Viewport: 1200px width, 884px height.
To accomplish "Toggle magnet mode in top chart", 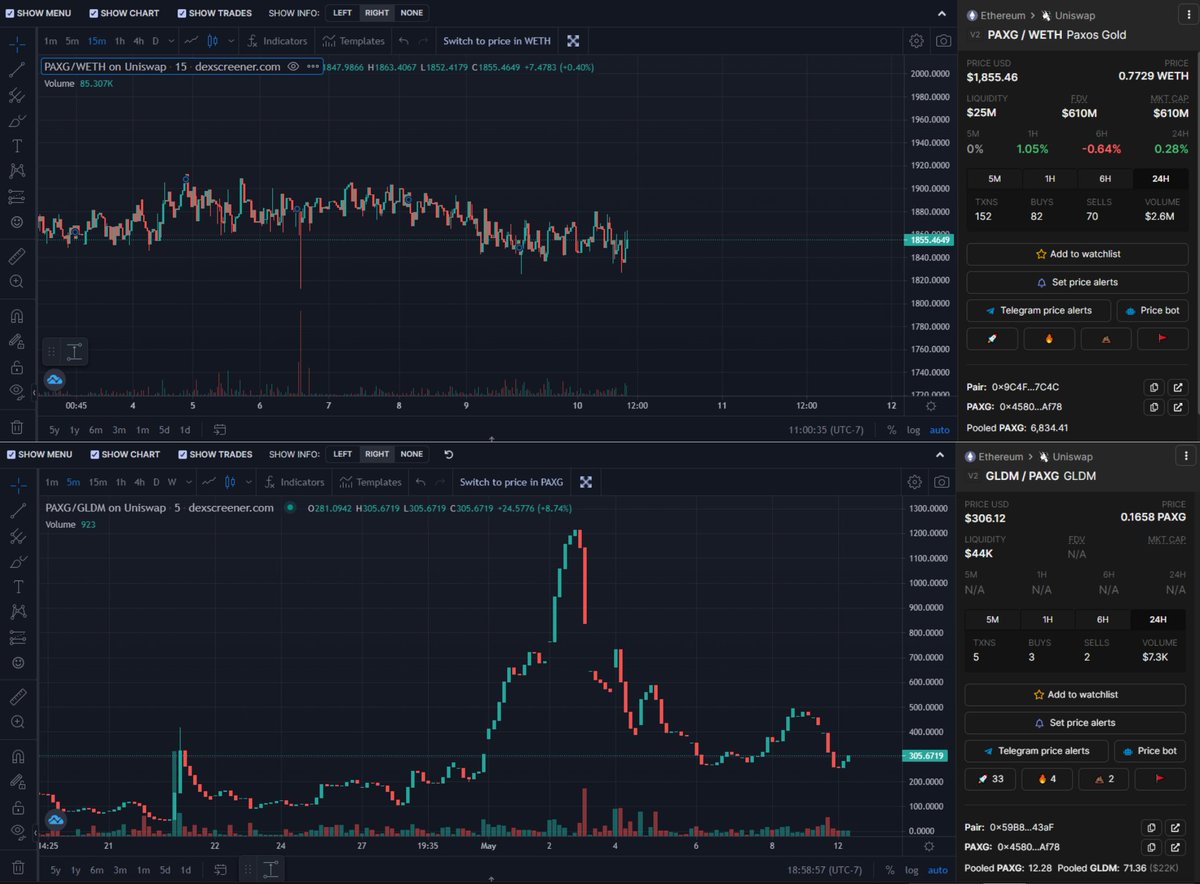I will coord(18,316).
